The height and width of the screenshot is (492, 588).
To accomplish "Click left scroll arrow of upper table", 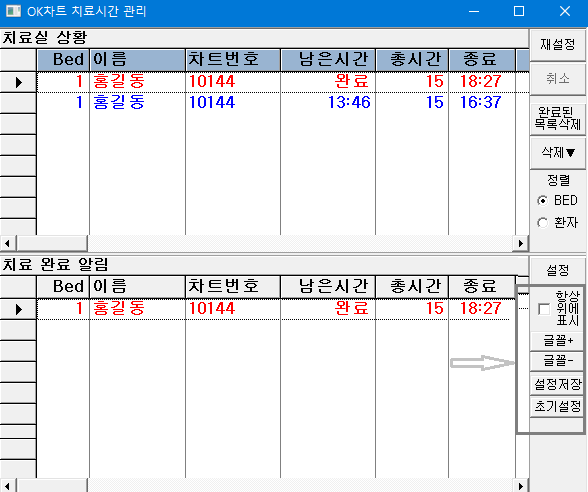I will coord(8,243).
